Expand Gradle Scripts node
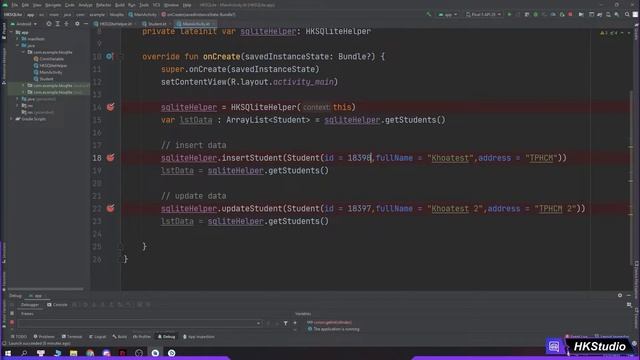Viewport: 640px width, 360px height. pos(11,119)
